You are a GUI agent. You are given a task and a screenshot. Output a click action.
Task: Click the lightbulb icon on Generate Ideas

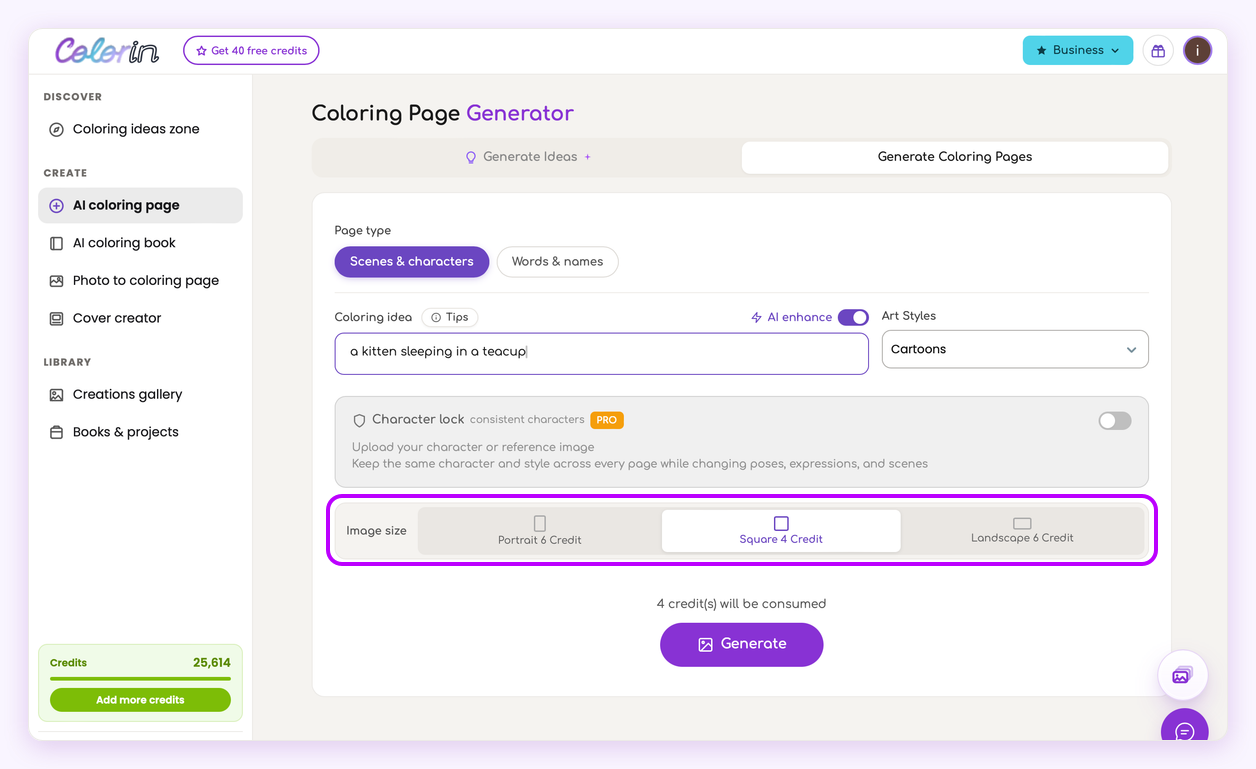(x=471, y=157)
